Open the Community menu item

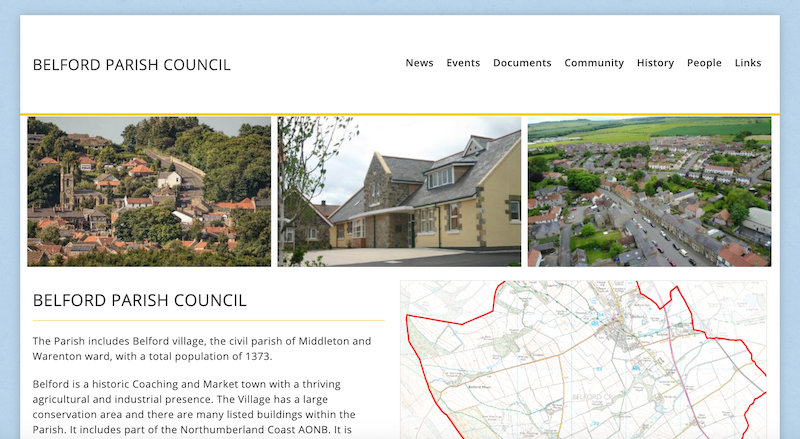pos(594,63)
